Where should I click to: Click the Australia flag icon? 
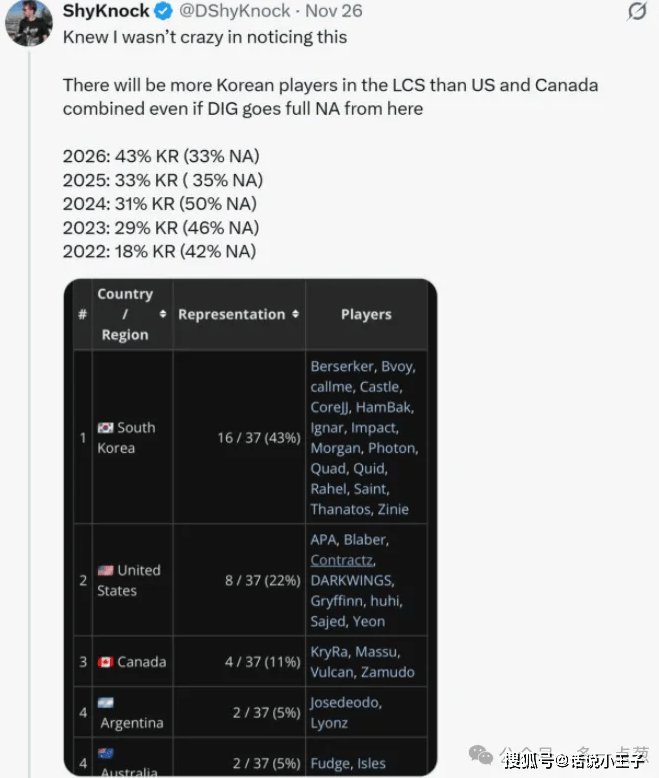coord(105,752)
